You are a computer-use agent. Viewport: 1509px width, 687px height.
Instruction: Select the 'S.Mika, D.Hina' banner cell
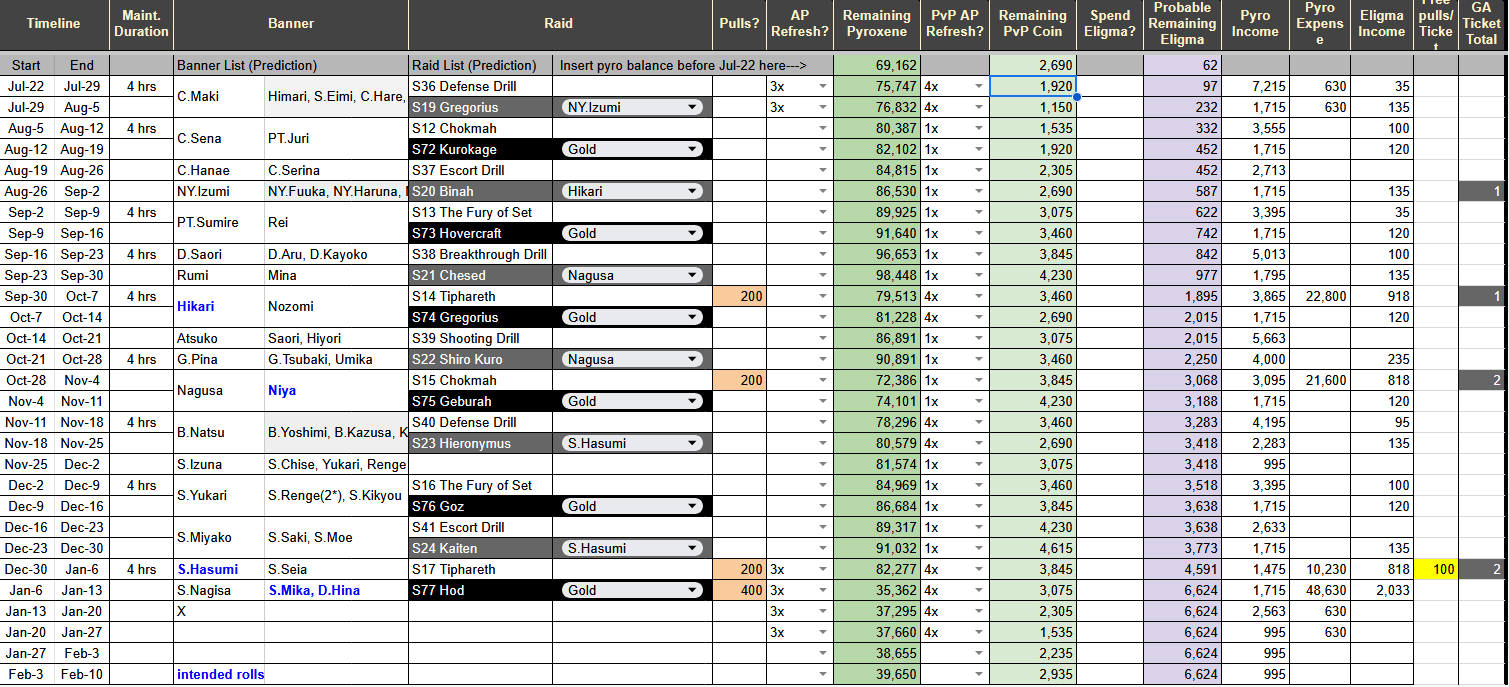336,591
